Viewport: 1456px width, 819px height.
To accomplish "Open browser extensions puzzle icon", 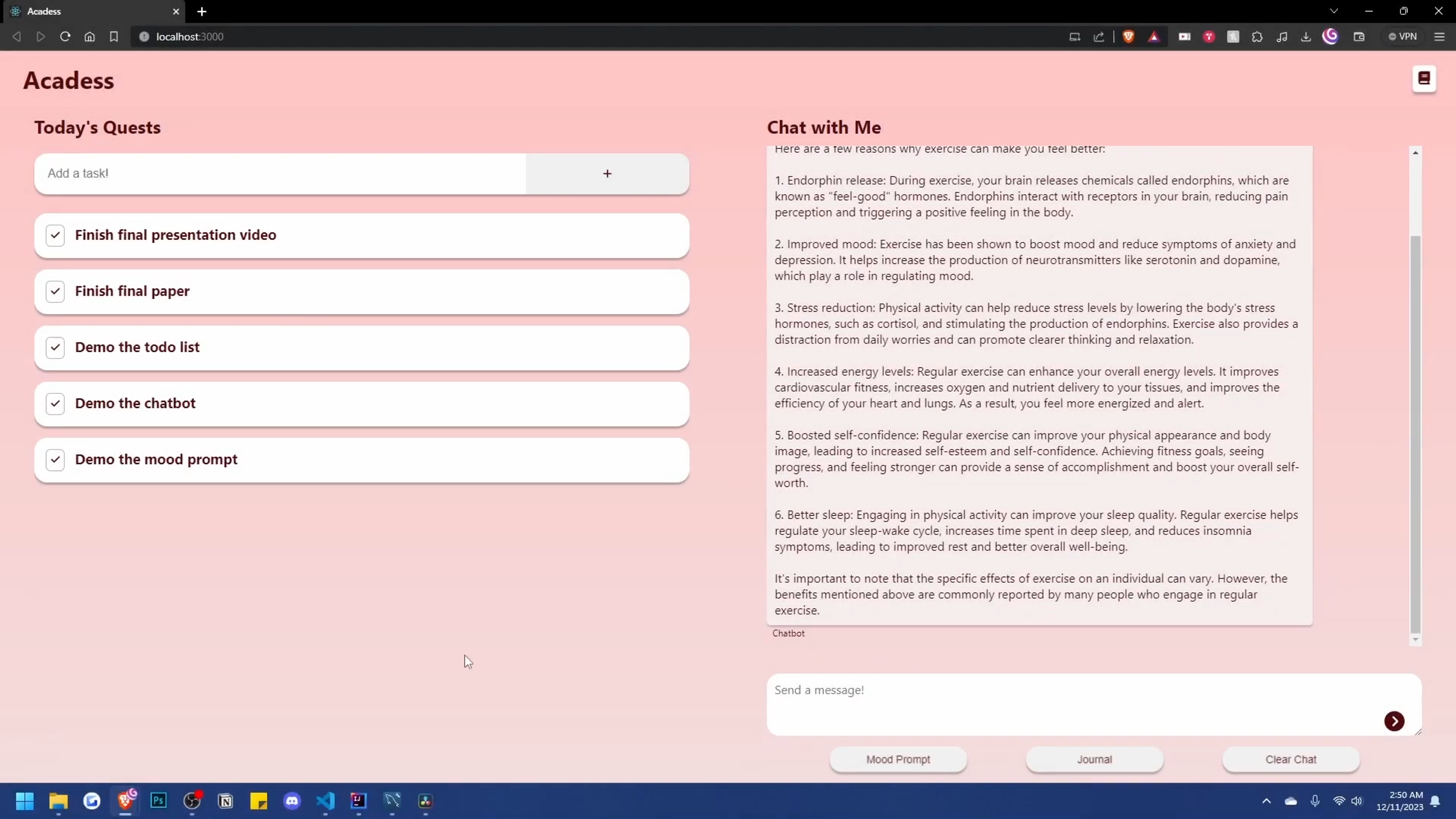I will 1257,37.
